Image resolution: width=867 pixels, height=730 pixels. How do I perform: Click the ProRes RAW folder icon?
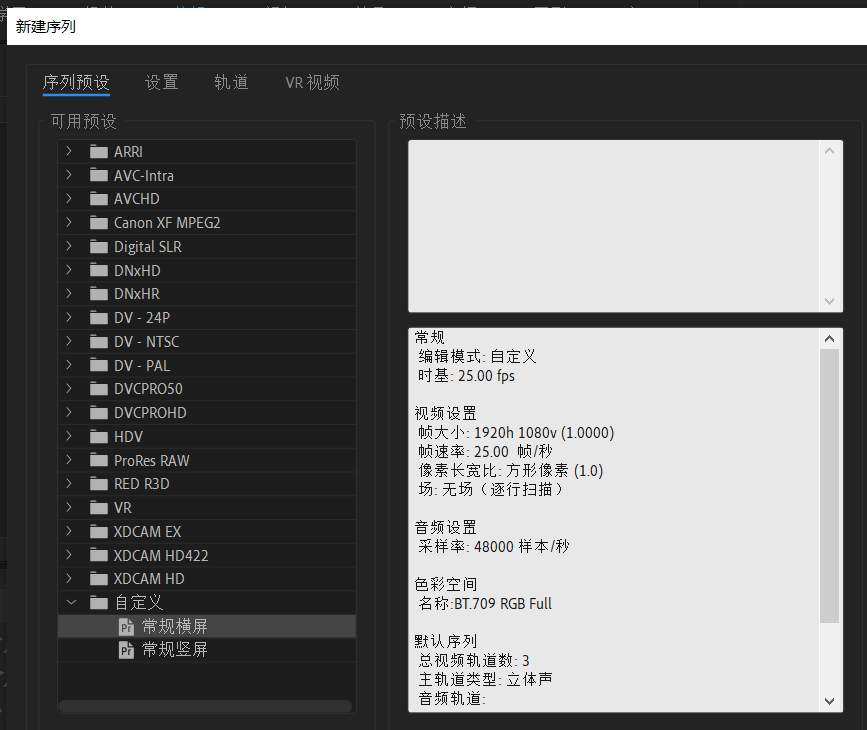coord(98,461)
